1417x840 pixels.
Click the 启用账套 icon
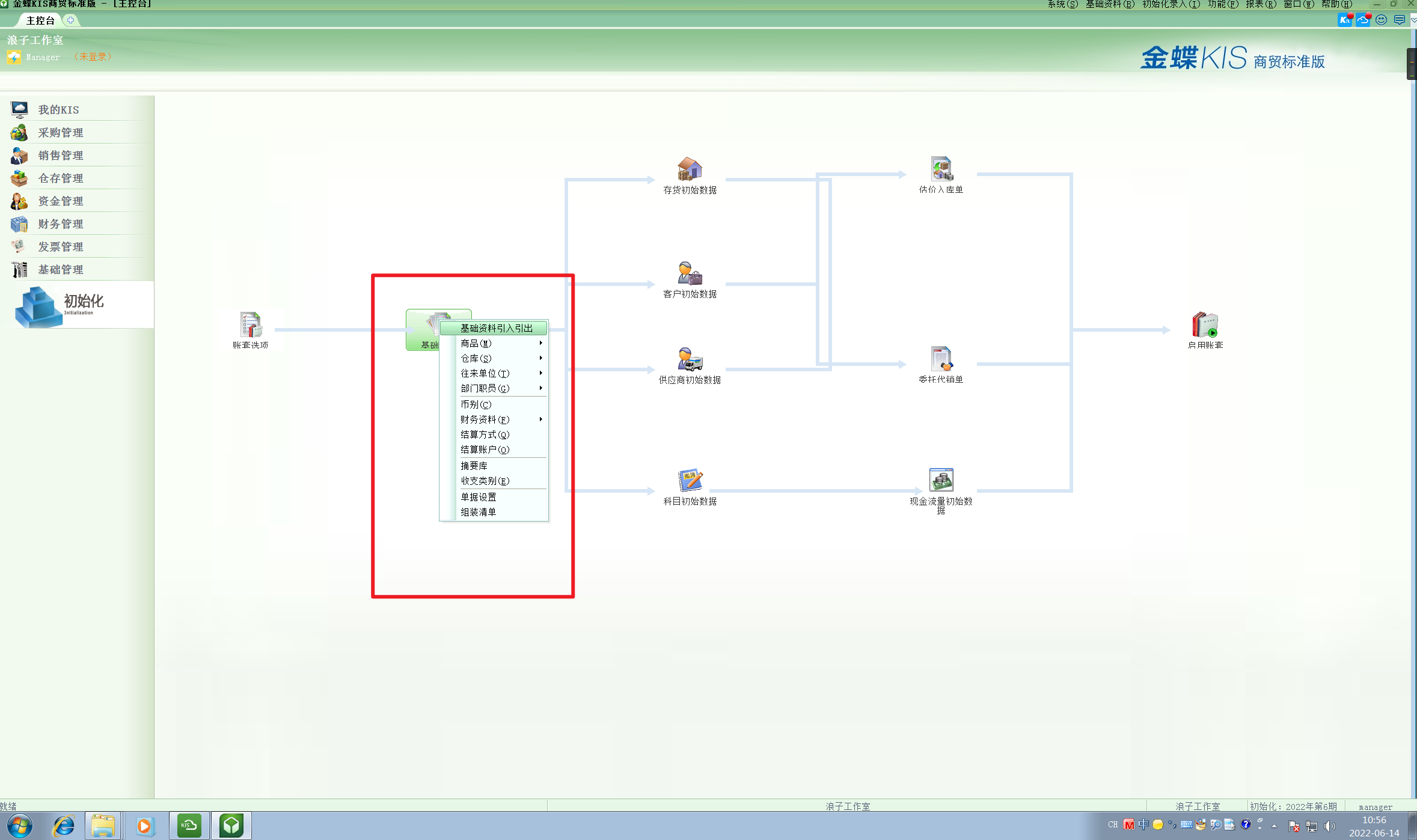pyautogui.click(x=1205, y=325)
